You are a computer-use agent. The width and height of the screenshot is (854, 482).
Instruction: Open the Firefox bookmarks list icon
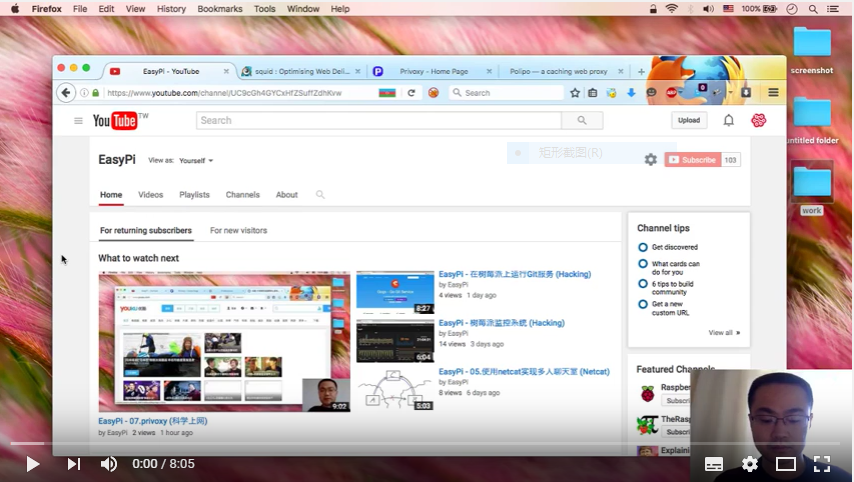pos(593,93)
